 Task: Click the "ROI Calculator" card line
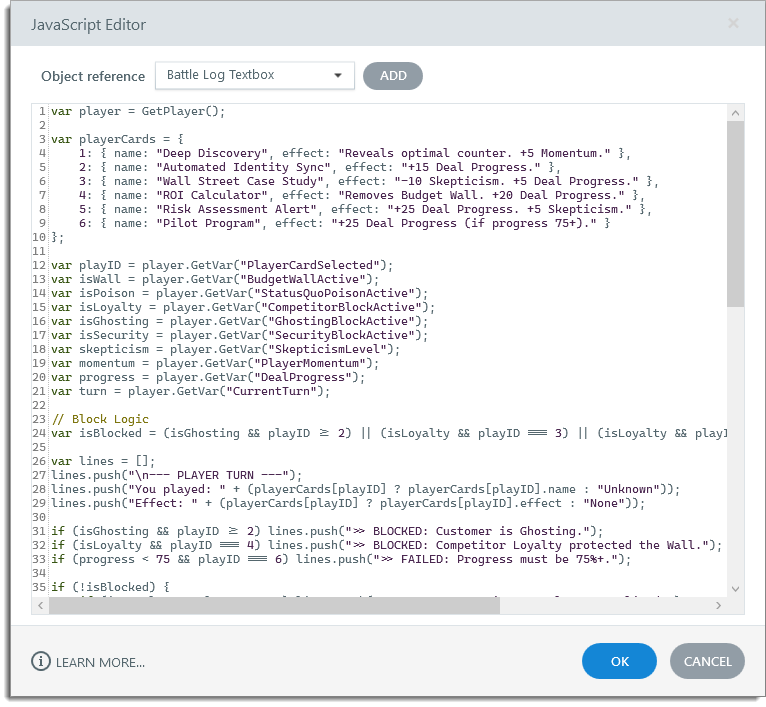click(x=362, y=195)
